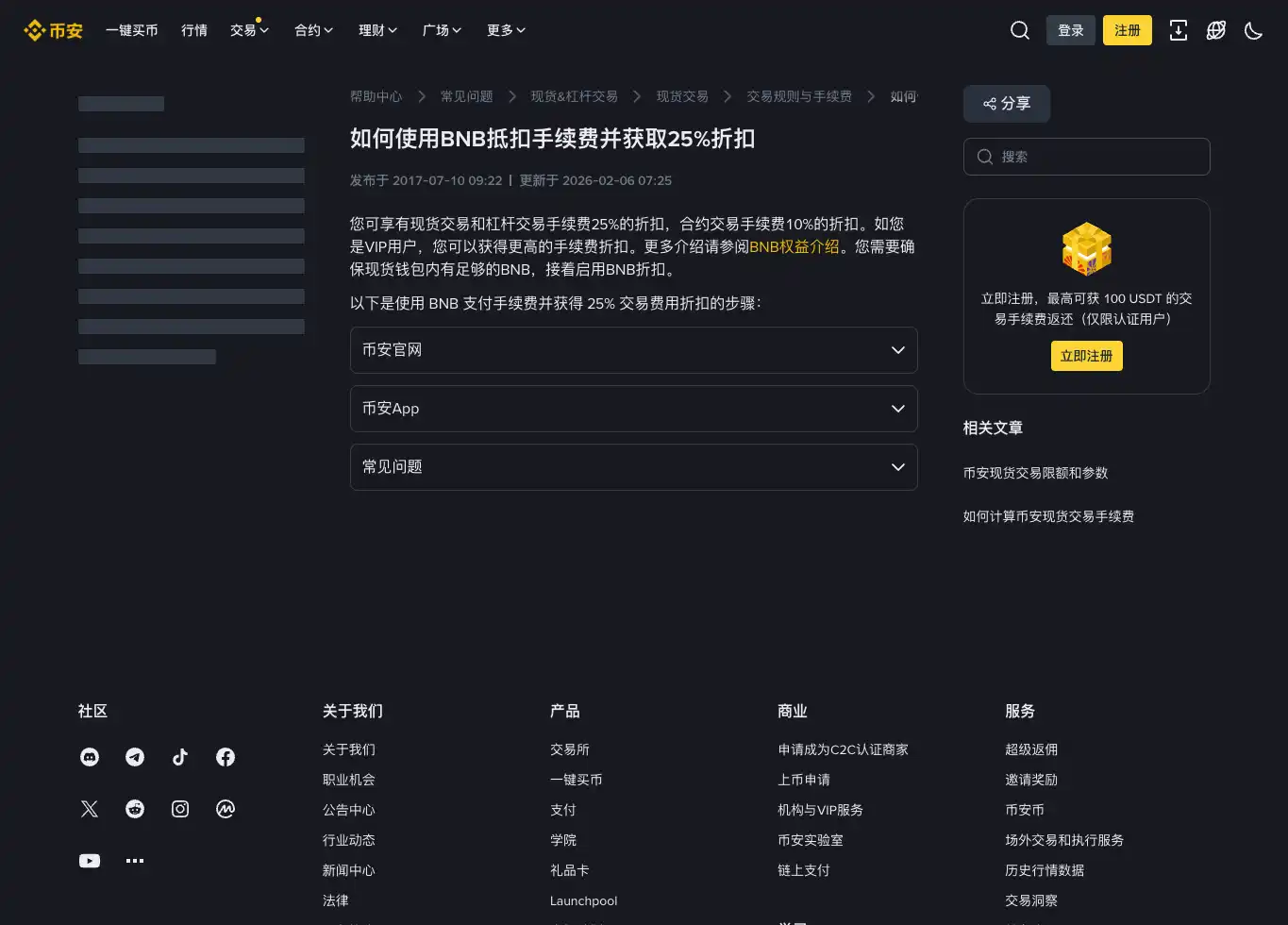Image resolution: width=1288 pixels, height=925 pixels.
Task: Open the CoinMarketCap community icon
Action: tap(226, 809)
